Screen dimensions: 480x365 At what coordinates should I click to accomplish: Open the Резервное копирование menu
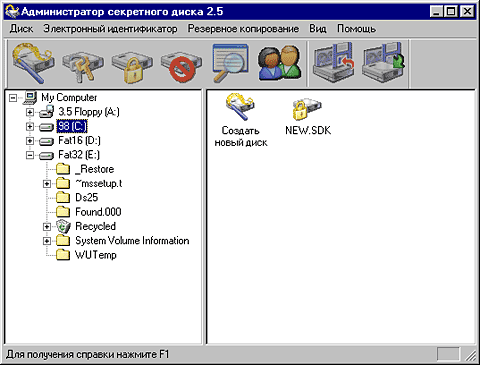tap(243, 29)
